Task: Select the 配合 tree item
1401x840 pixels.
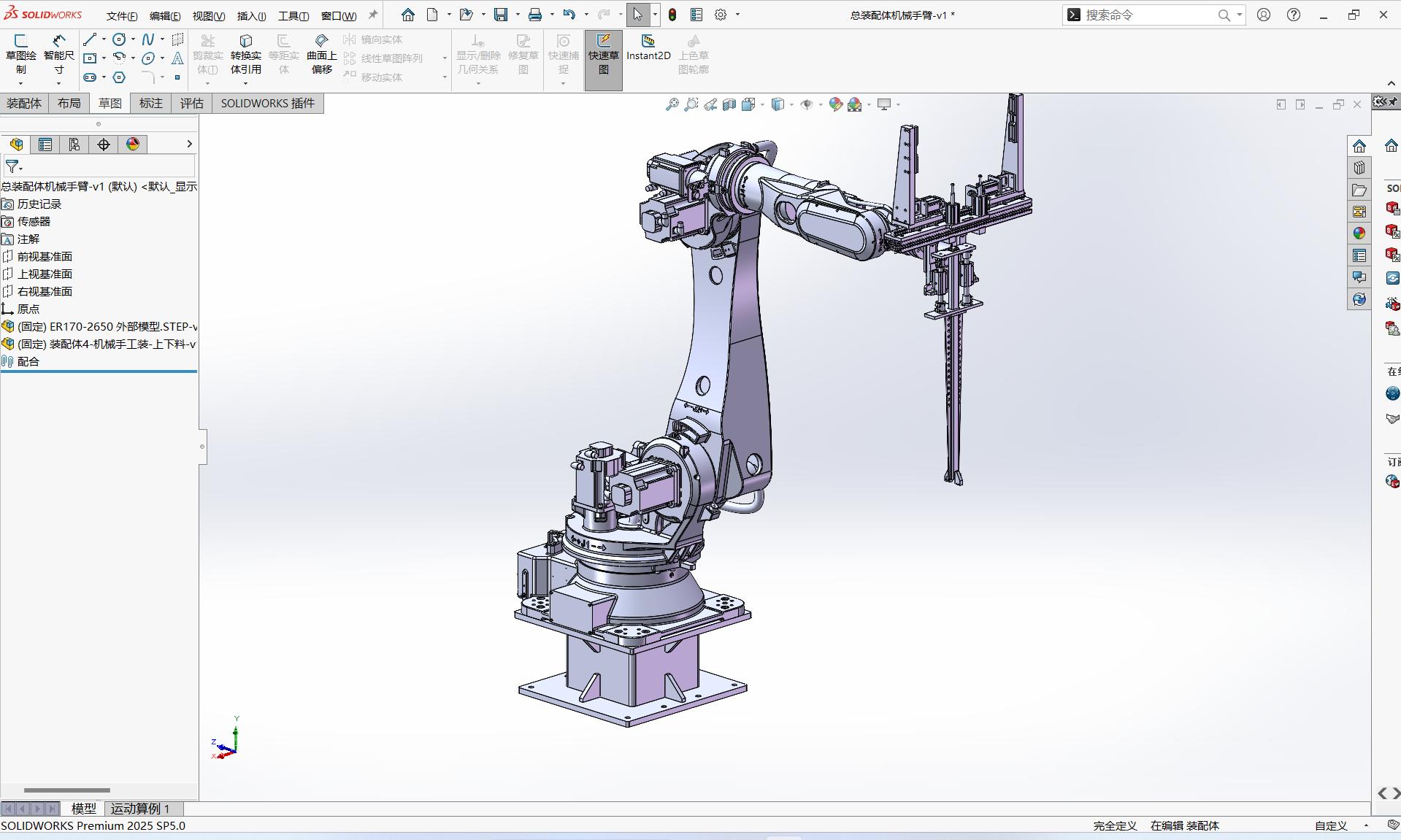Action: (28, 361)
